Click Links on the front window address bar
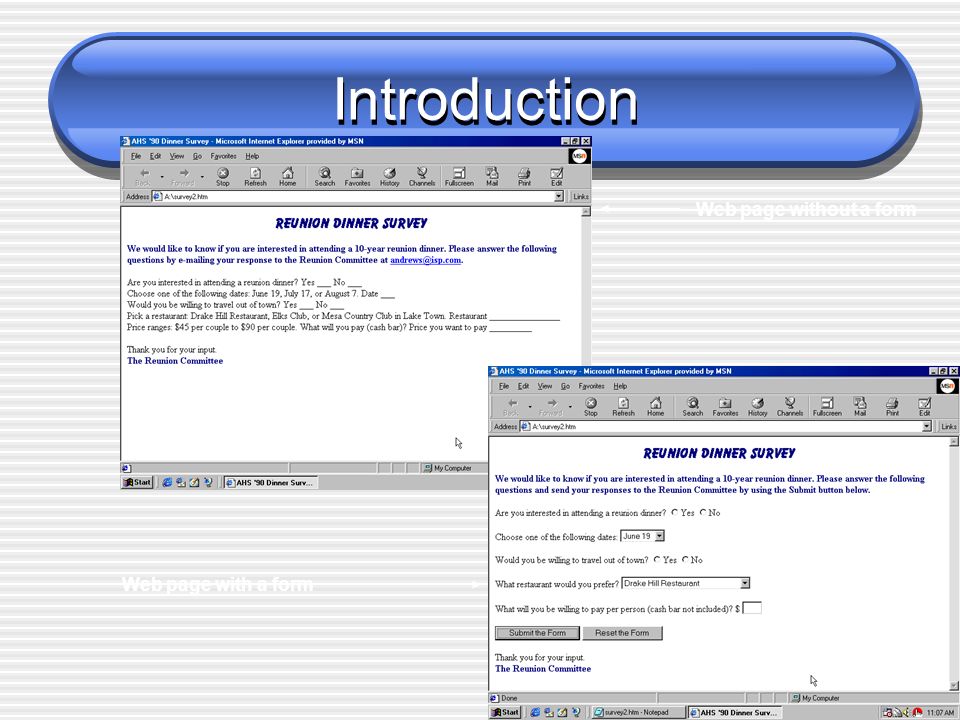The image size is (960, 720). click(x=949, y=426)
